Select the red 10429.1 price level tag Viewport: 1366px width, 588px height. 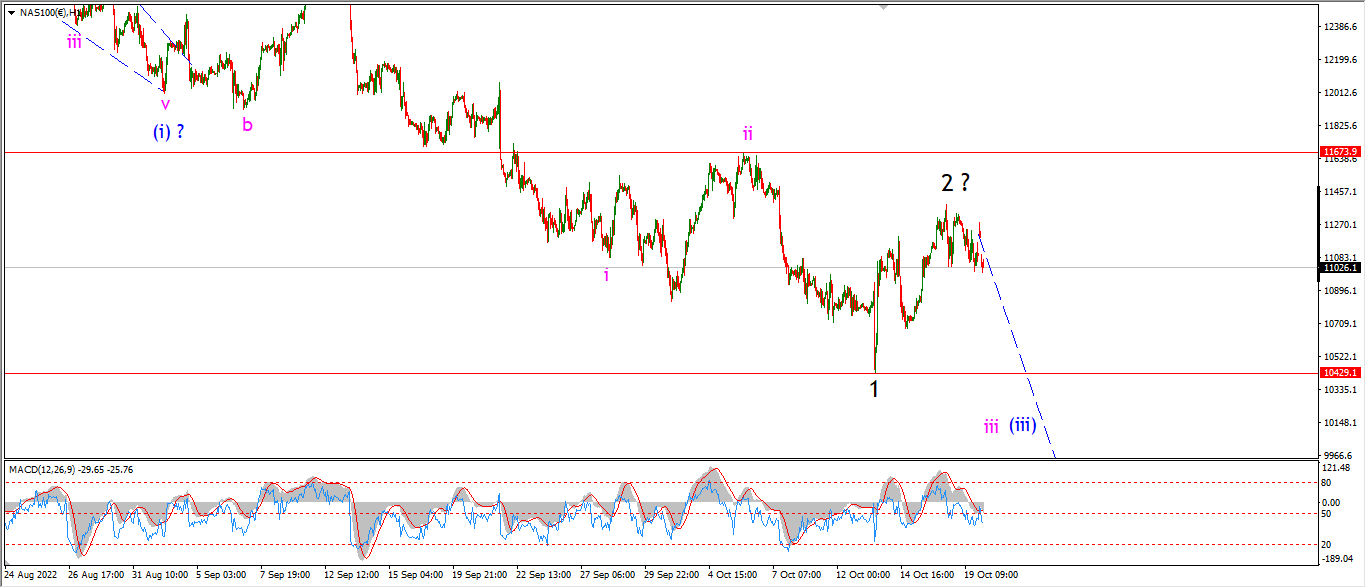[x=1341, y=372]
